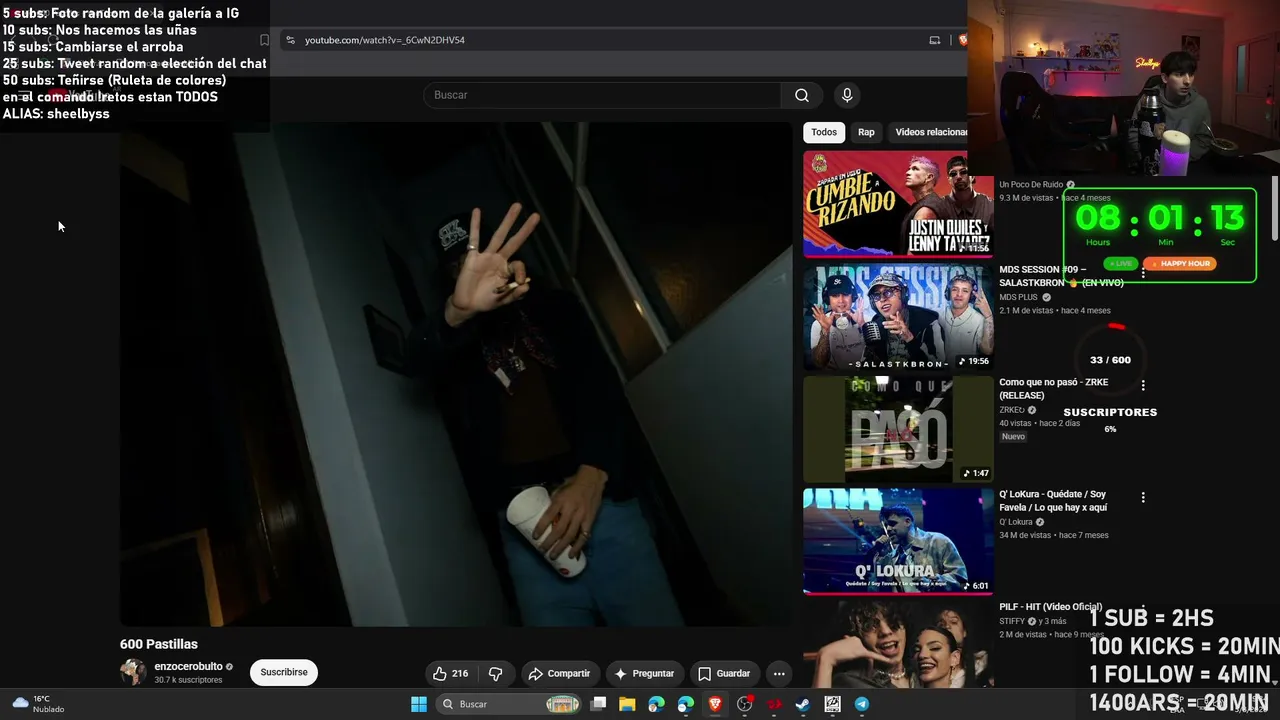Open the Q' LoKura Quédate video title
1280x720 pixels.
(x=1053, y=501)
